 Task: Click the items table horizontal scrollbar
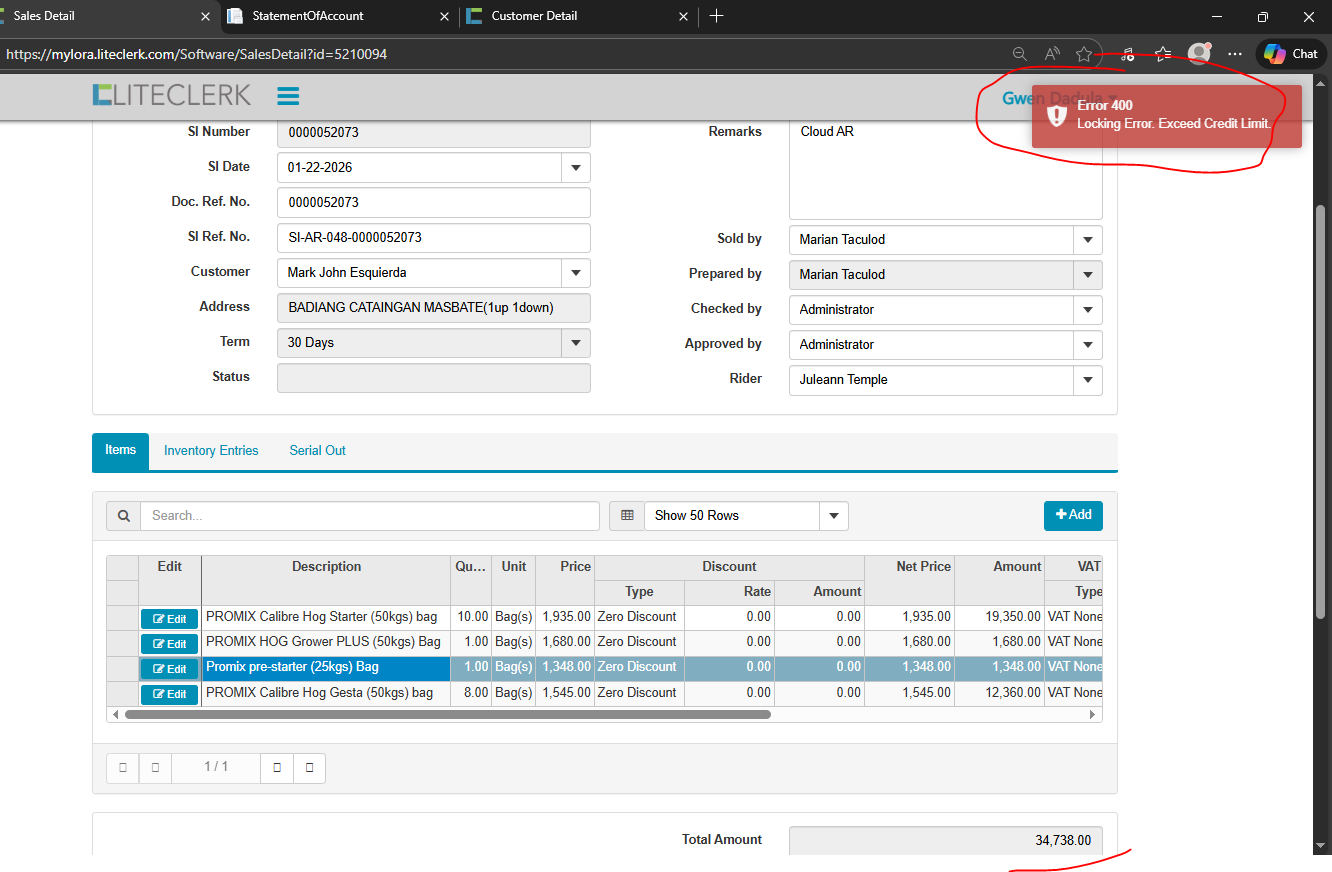tap(447, 715)
